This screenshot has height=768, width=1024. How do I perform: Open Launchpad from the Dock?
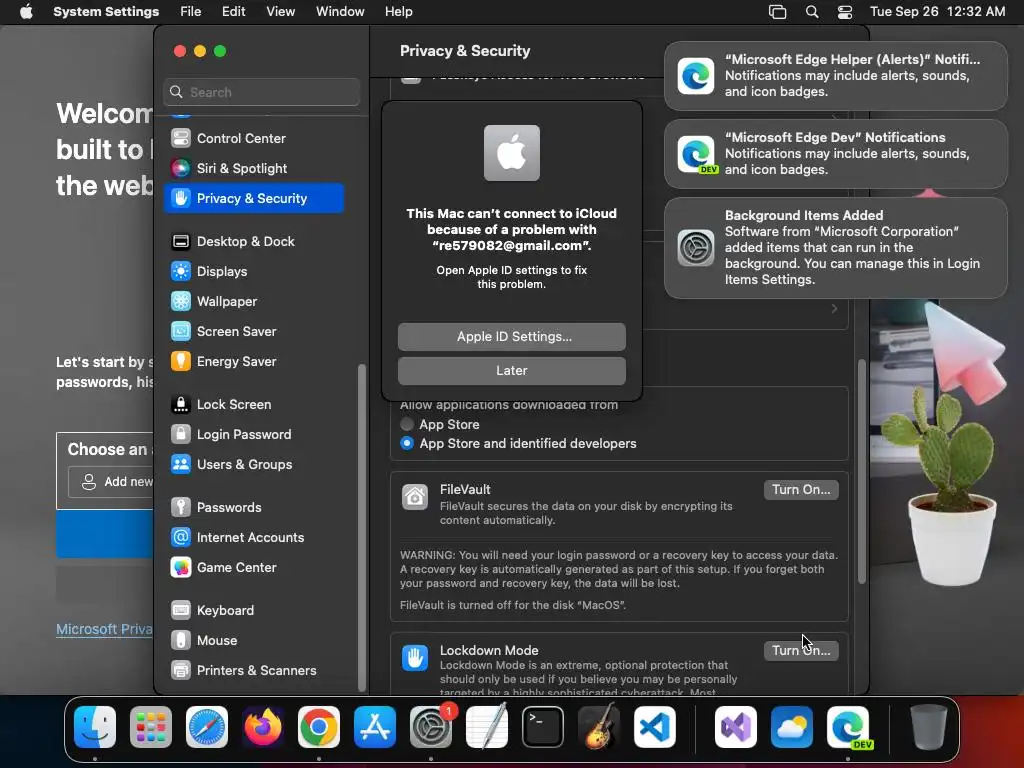point(151,727)
